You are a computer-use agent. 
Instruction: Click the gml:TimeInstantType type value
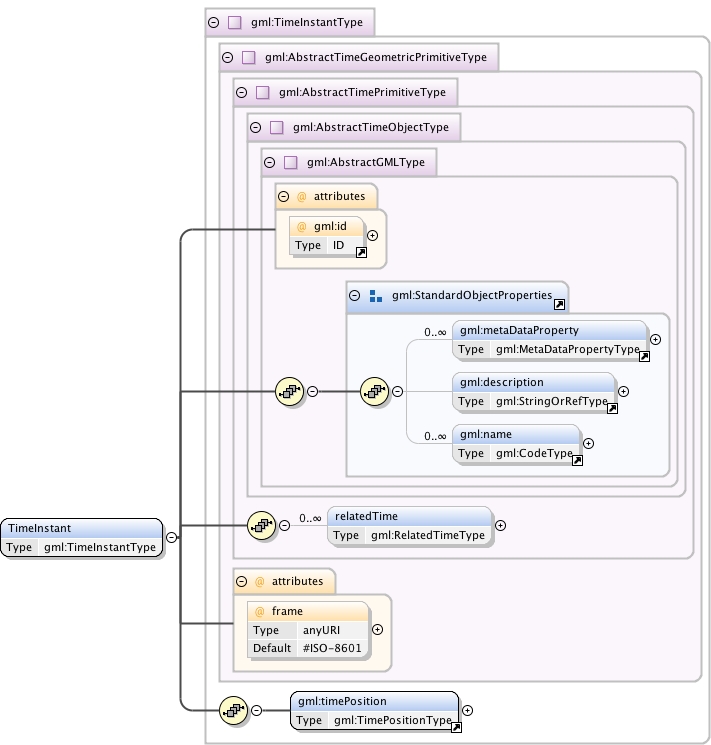coord(100,547)
